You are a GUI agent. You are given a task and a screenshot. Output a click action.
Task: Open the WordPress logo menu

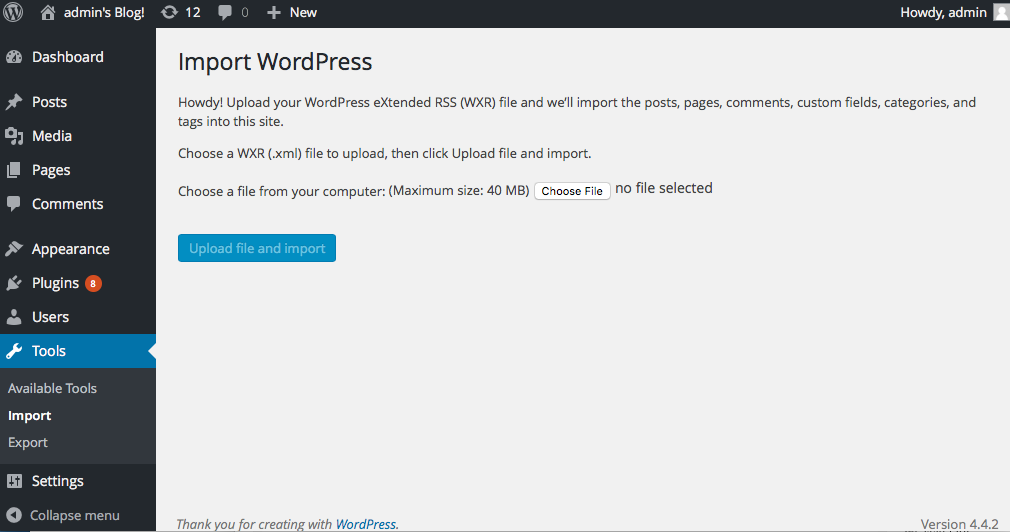13,12
